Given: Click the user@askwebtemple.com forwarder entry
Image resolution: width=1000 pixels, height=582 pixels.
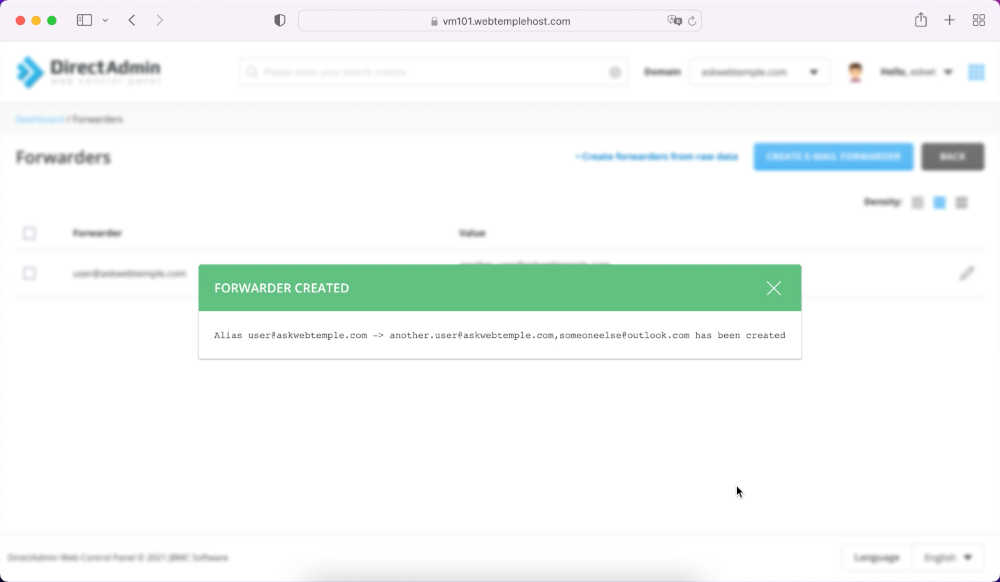Looking at the screenshot, I should click(129, 273).
